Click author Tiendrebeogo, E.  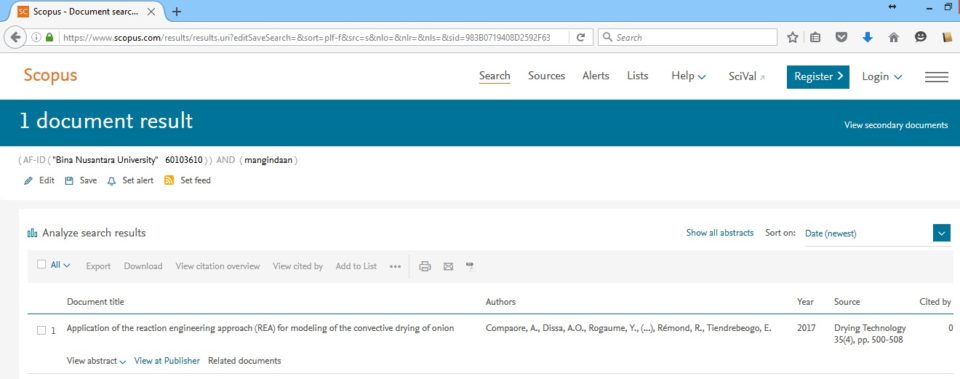[x=739, y=328]
